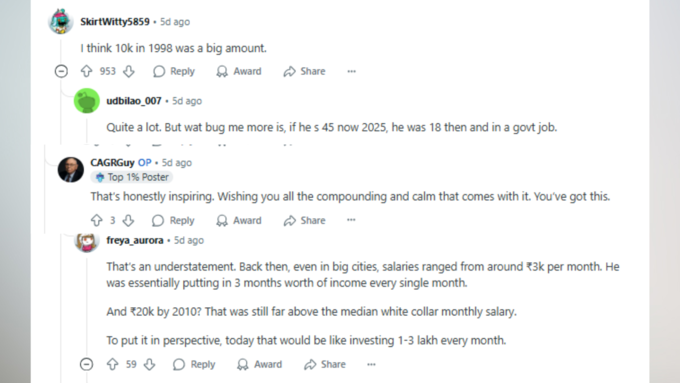View CAGRGuy's avatar photo
680x383 pixels.
(x=71, y=170)
